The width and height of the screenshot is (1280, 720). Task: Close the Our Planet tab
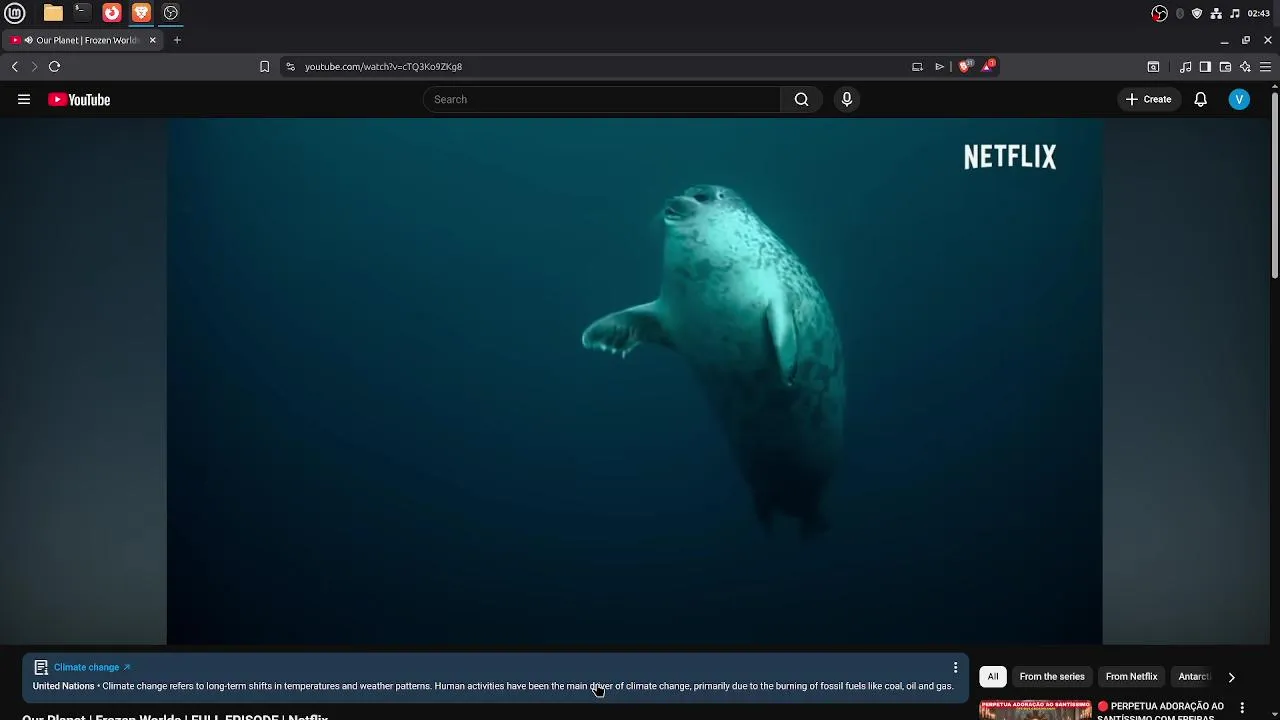tap(153, 40)
